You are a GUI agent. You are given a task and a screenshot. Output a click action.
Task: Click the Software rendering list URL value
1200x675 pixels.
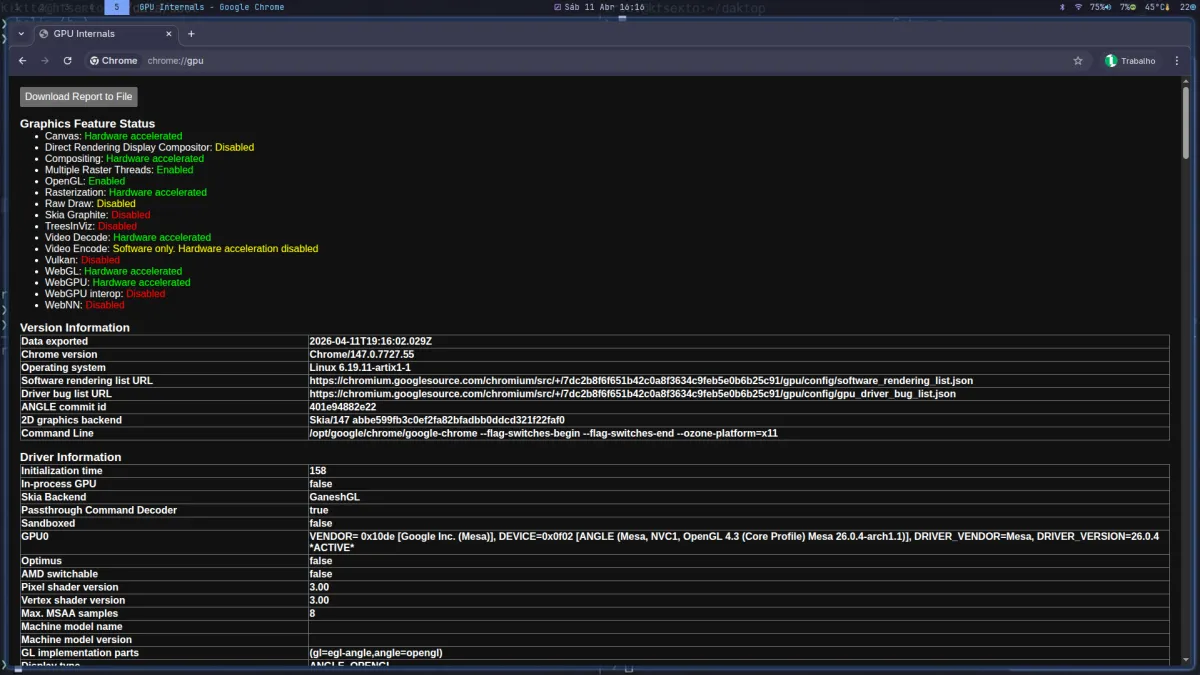(x=640, y=381)
